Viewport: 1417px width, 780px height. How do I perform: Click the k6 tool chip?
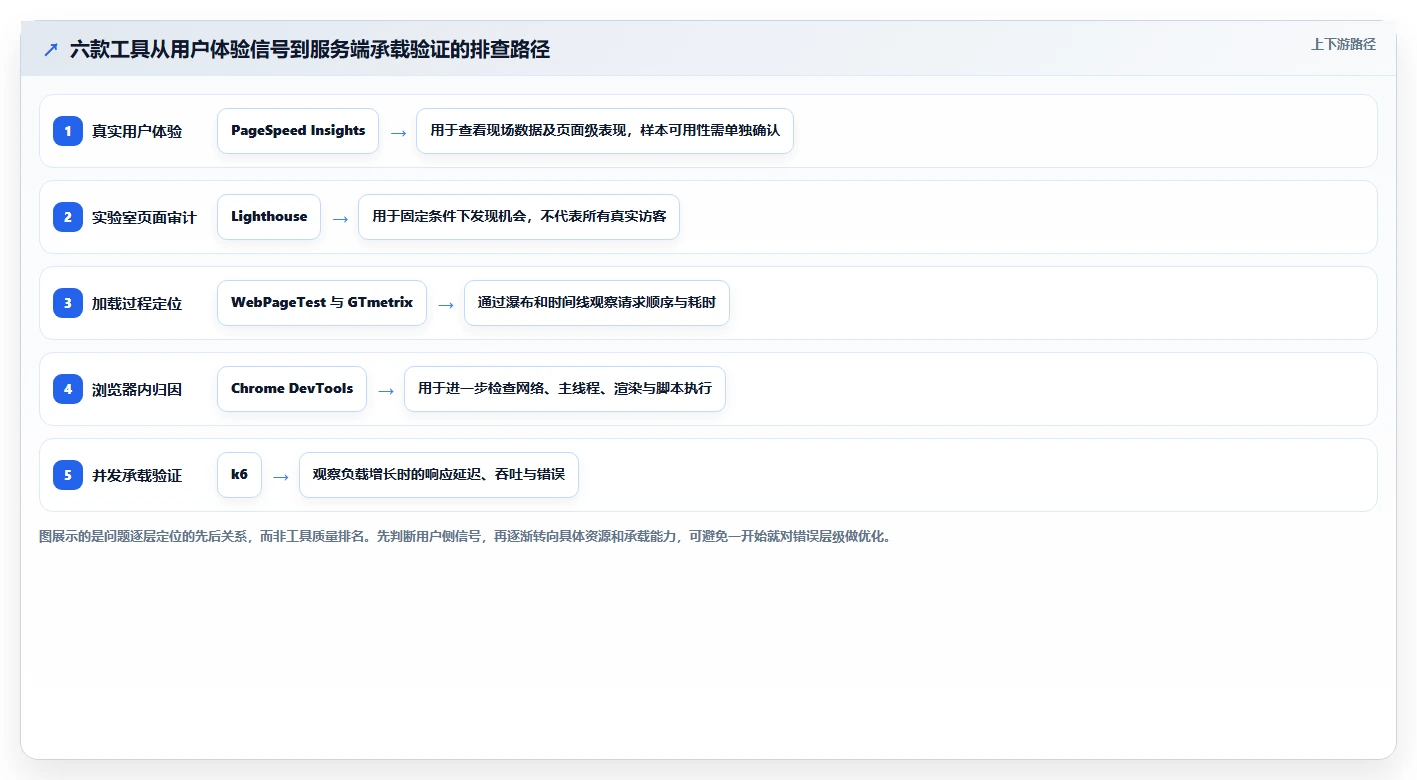click(239, 475)
